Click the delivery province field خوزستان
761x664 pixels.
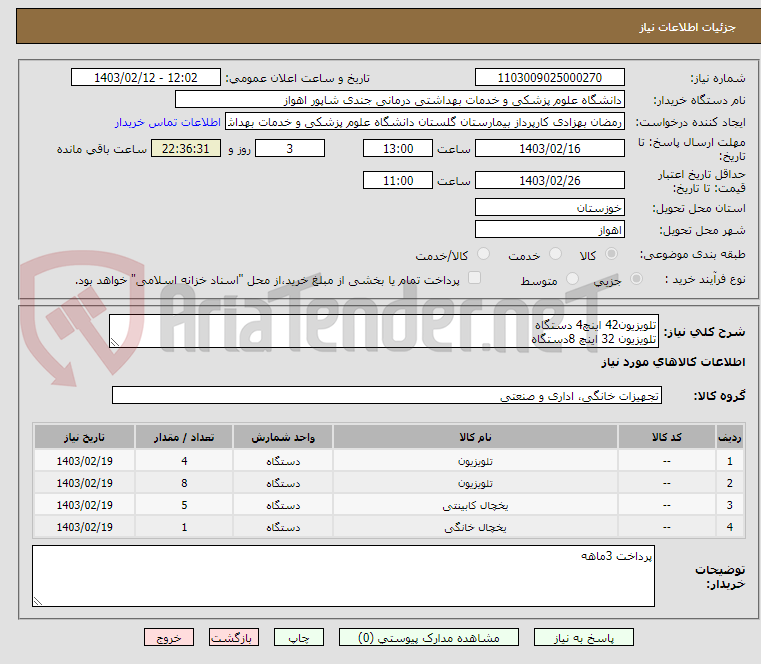click(x=549, y=207)
